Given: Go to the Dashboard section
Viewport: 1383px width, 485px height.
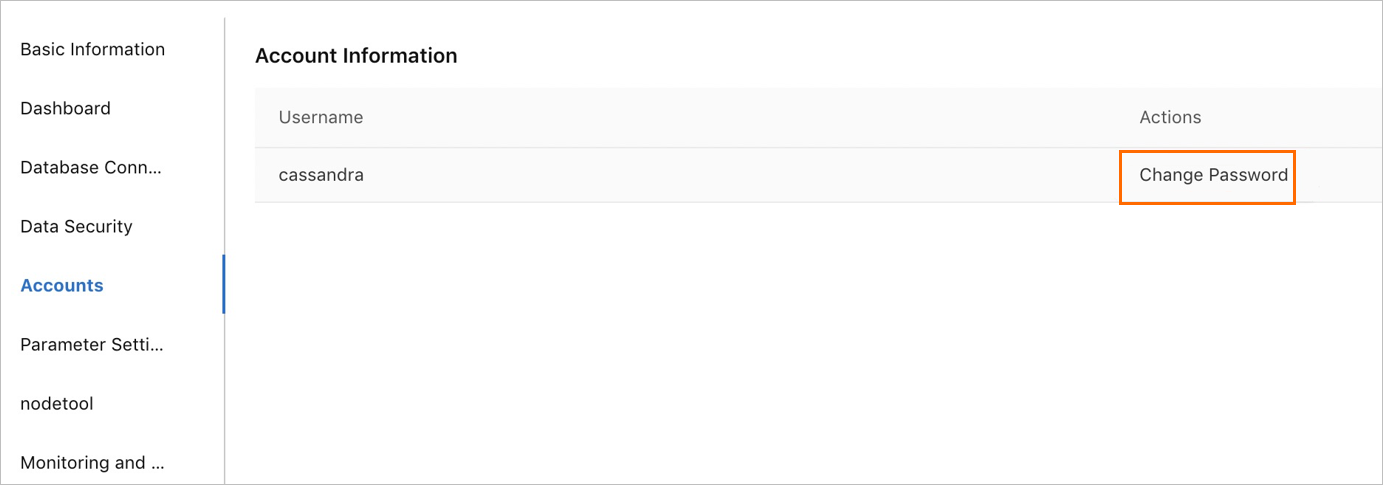Looking at the screenshot, I should coord(65,108).
